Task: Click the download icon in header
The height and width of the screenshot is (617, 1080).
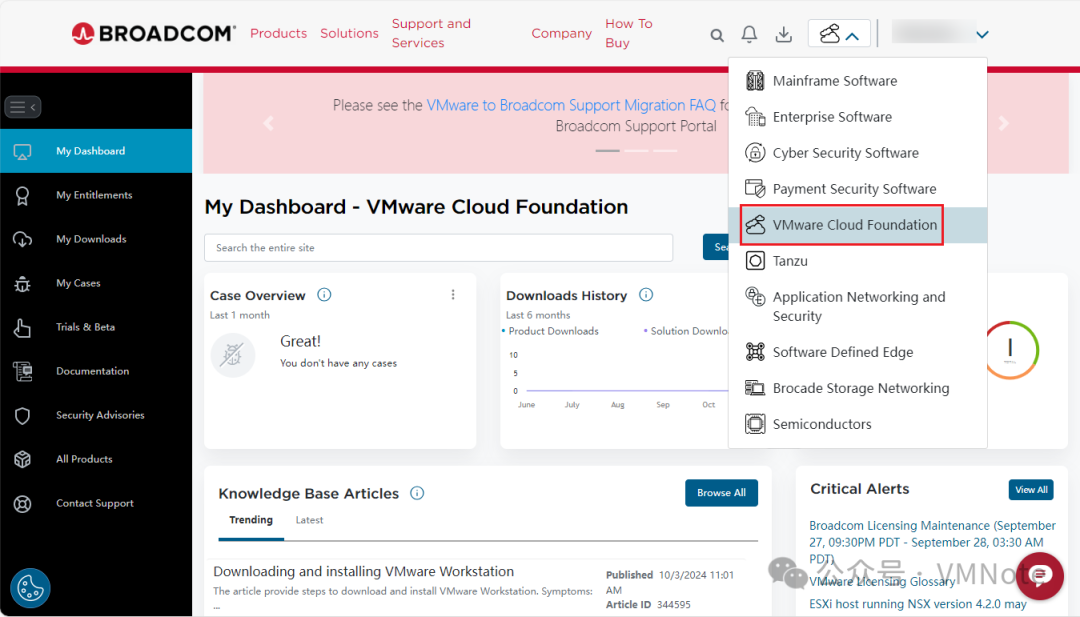Action: click(x=784, y=35)
